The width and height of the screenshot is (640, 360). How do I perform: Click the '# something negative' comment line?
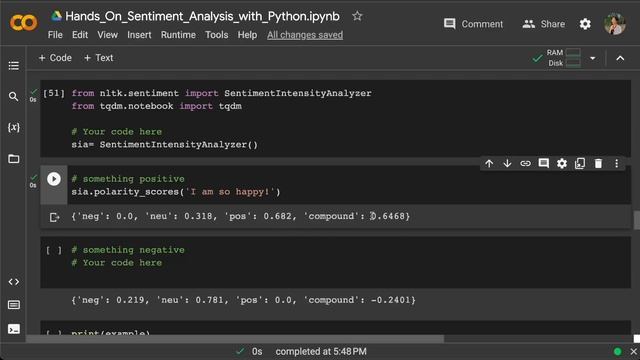coord(128,250)
